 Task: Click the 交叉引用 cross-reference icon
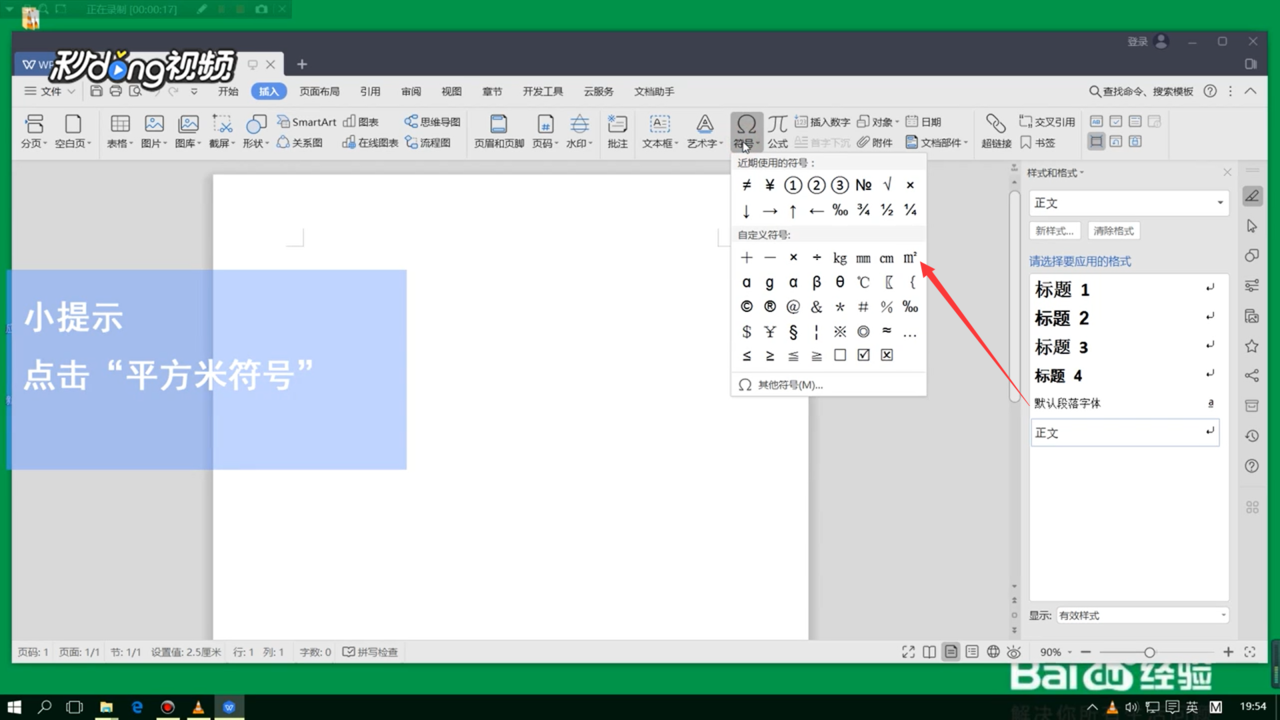coord(1047,122)
